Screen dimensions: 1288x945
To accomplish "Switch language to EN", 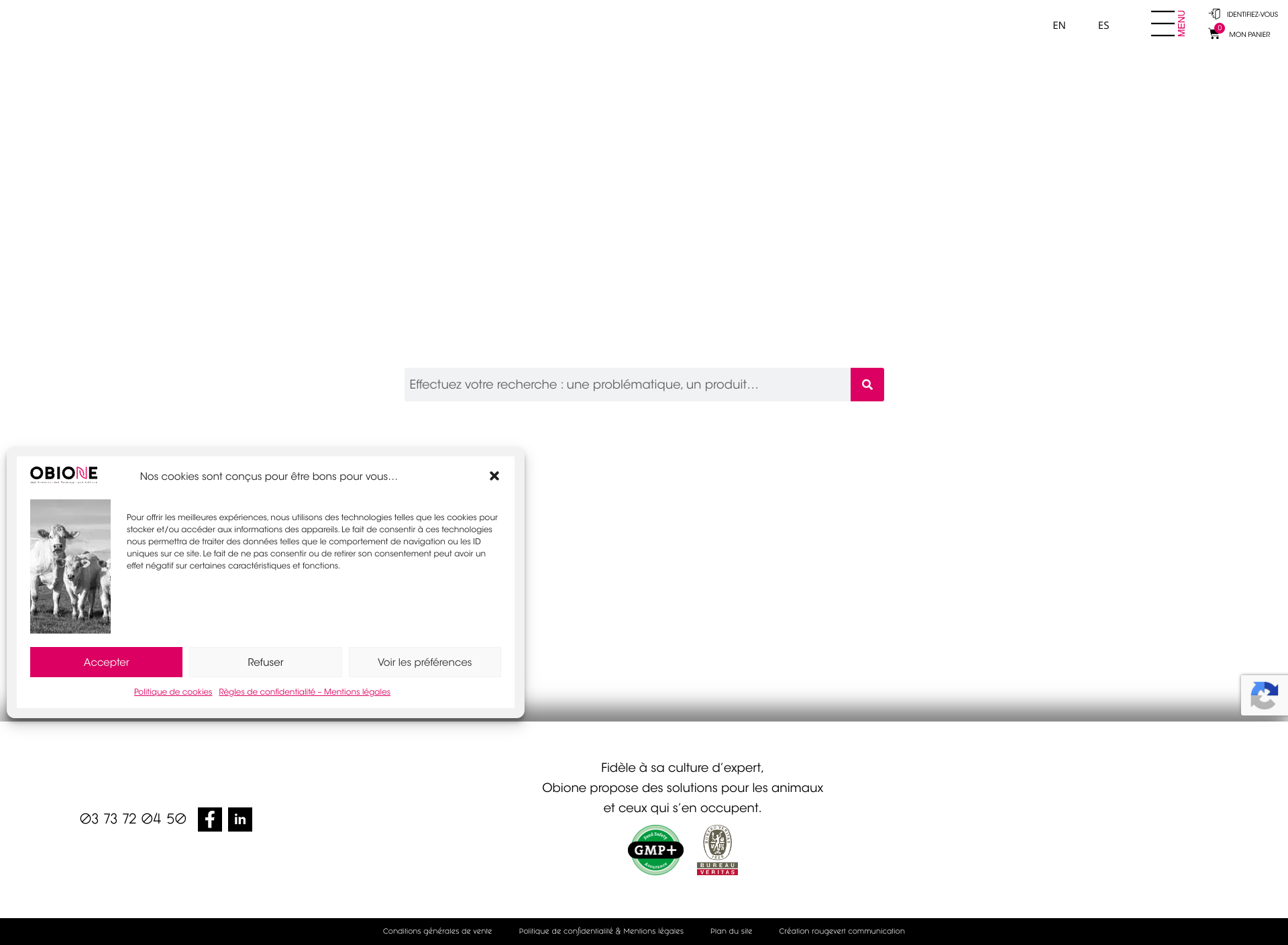I will click(x=1059, y=26).
